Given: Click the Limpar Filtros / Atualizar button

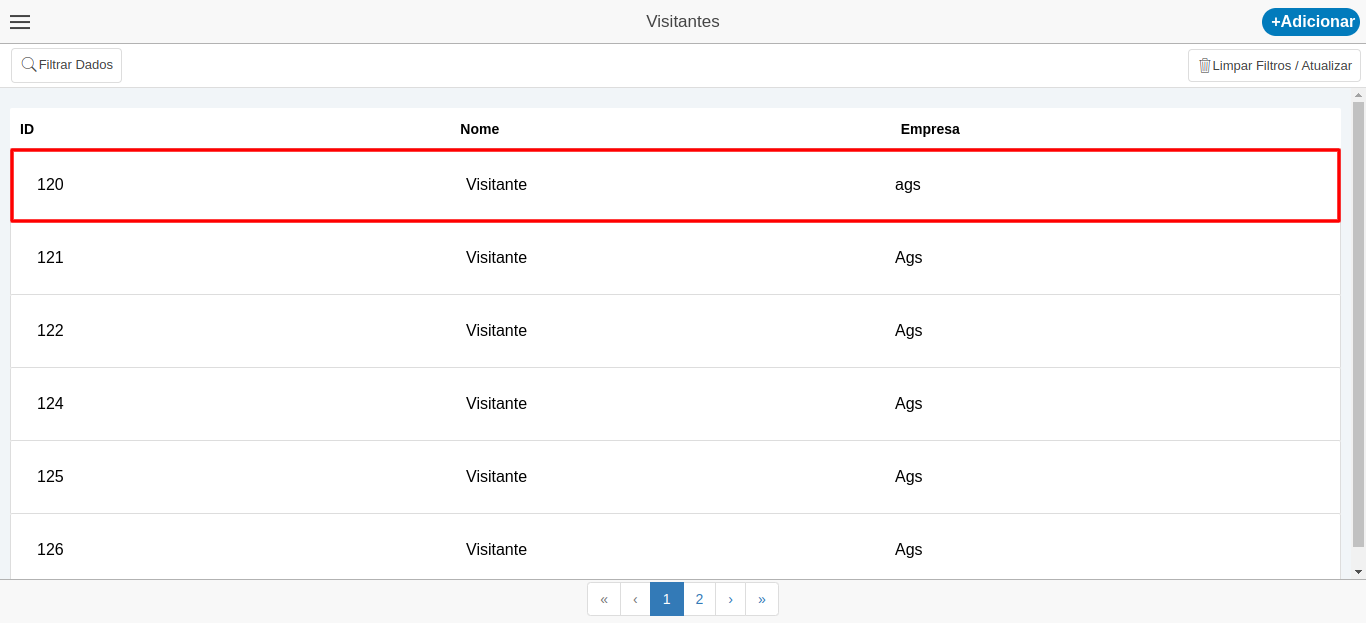Looking at the screenshot, I should 1274,66.
